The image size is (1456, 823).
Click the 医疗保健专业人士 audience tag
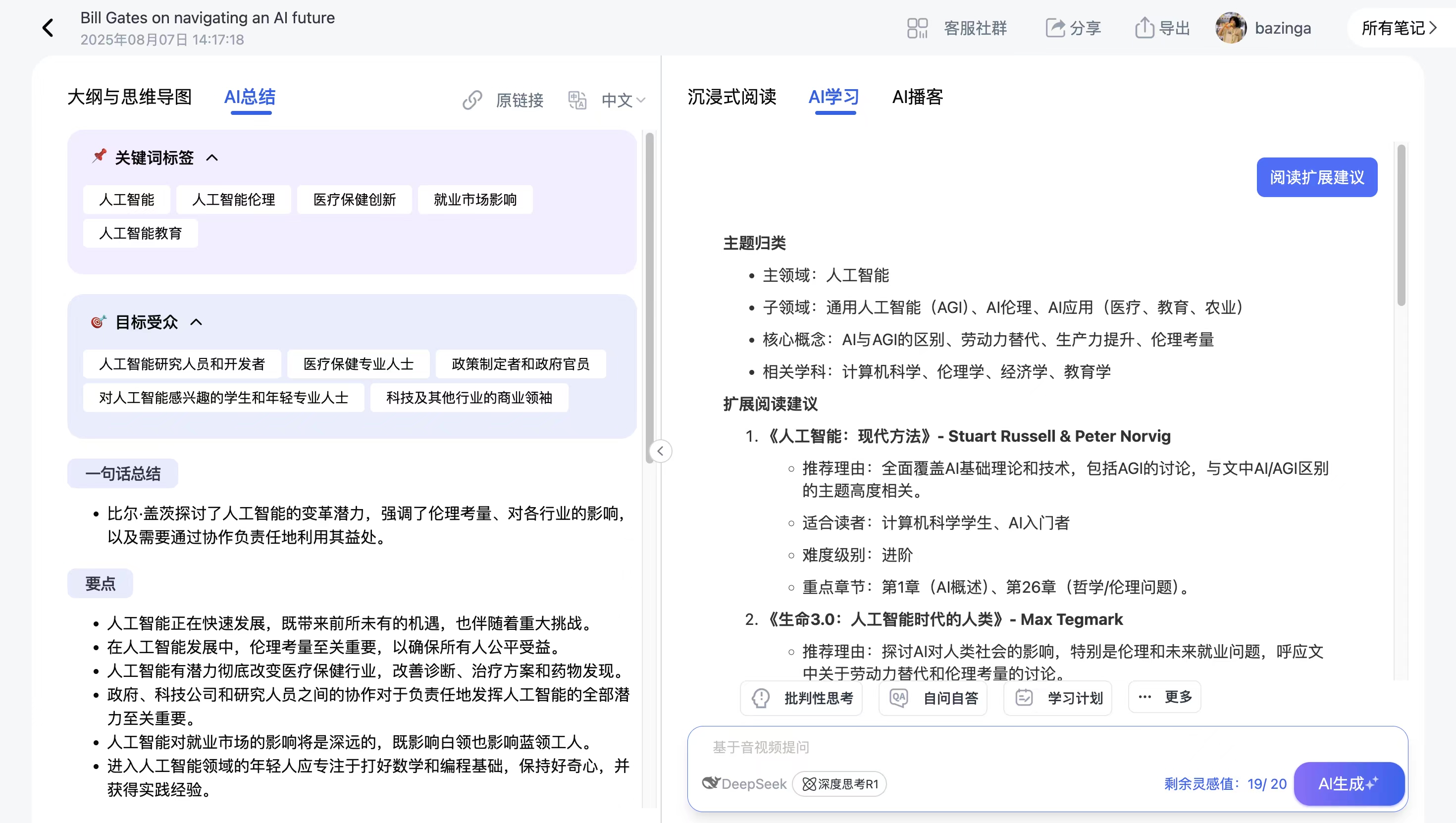coord(359,363)
